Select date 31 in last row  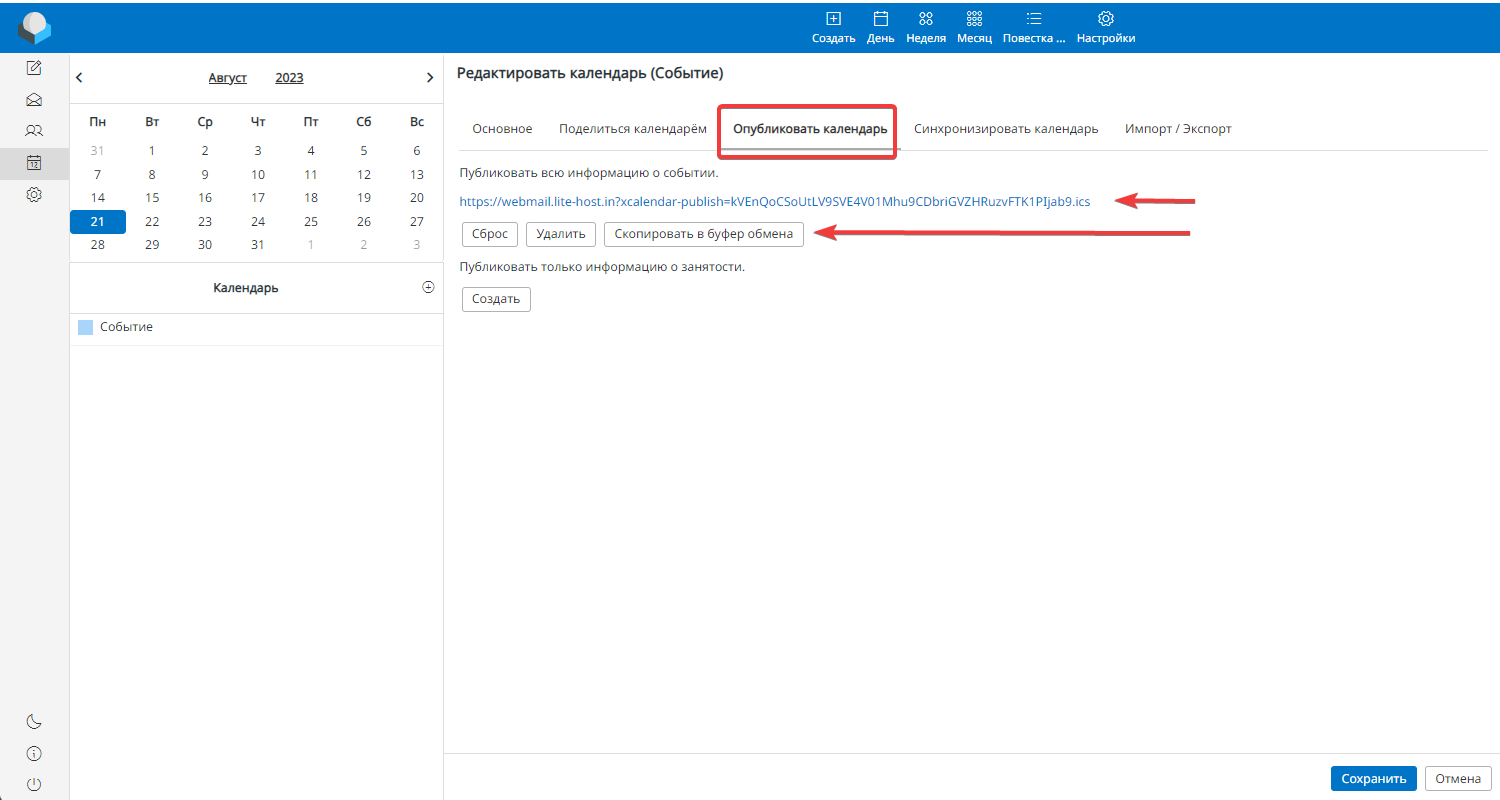(258, 245)
